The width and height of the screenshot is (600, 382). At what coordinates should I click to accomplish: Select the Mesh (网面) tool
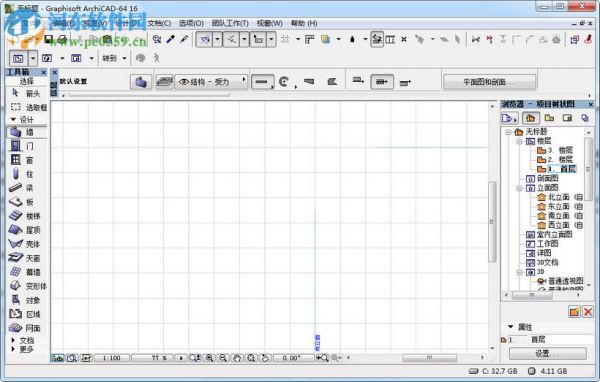[26, 328]
